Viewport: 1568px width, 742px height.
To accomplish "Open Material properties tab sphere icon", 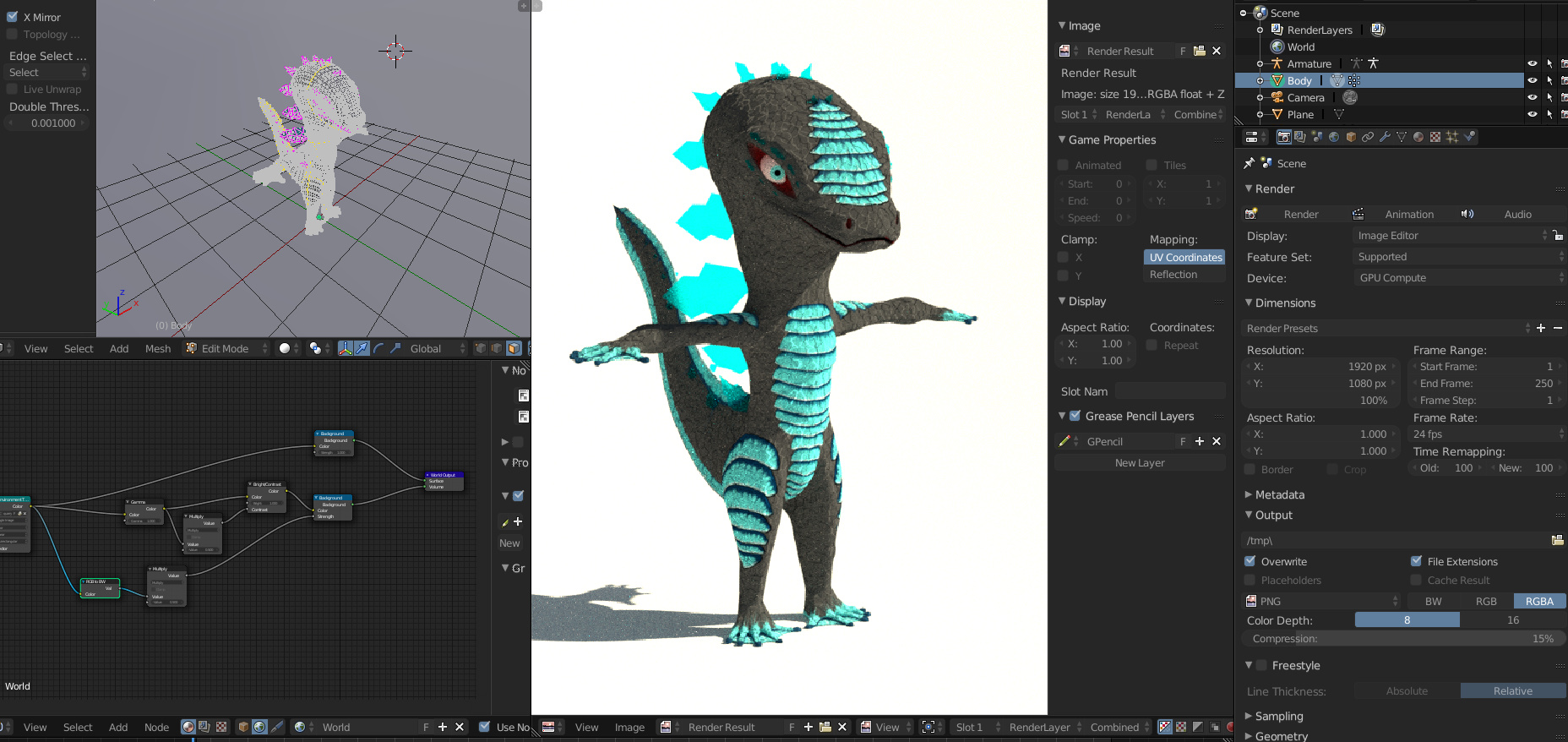I will [x=1418, y=137].
